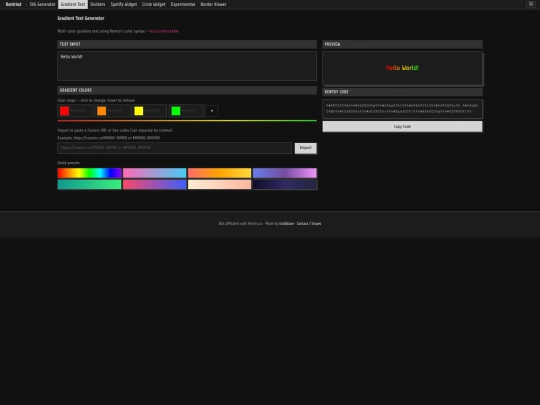Apply the blue-to-pink-violet quick preset
This screenshot has width=540, height=405.
coord(285,173)
